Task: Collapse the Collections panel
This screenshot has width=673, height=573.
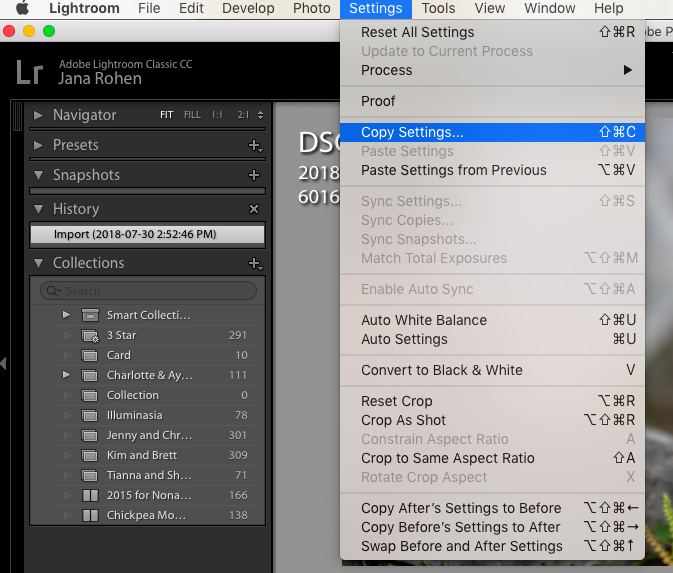Action: click(x=38, y=263)
